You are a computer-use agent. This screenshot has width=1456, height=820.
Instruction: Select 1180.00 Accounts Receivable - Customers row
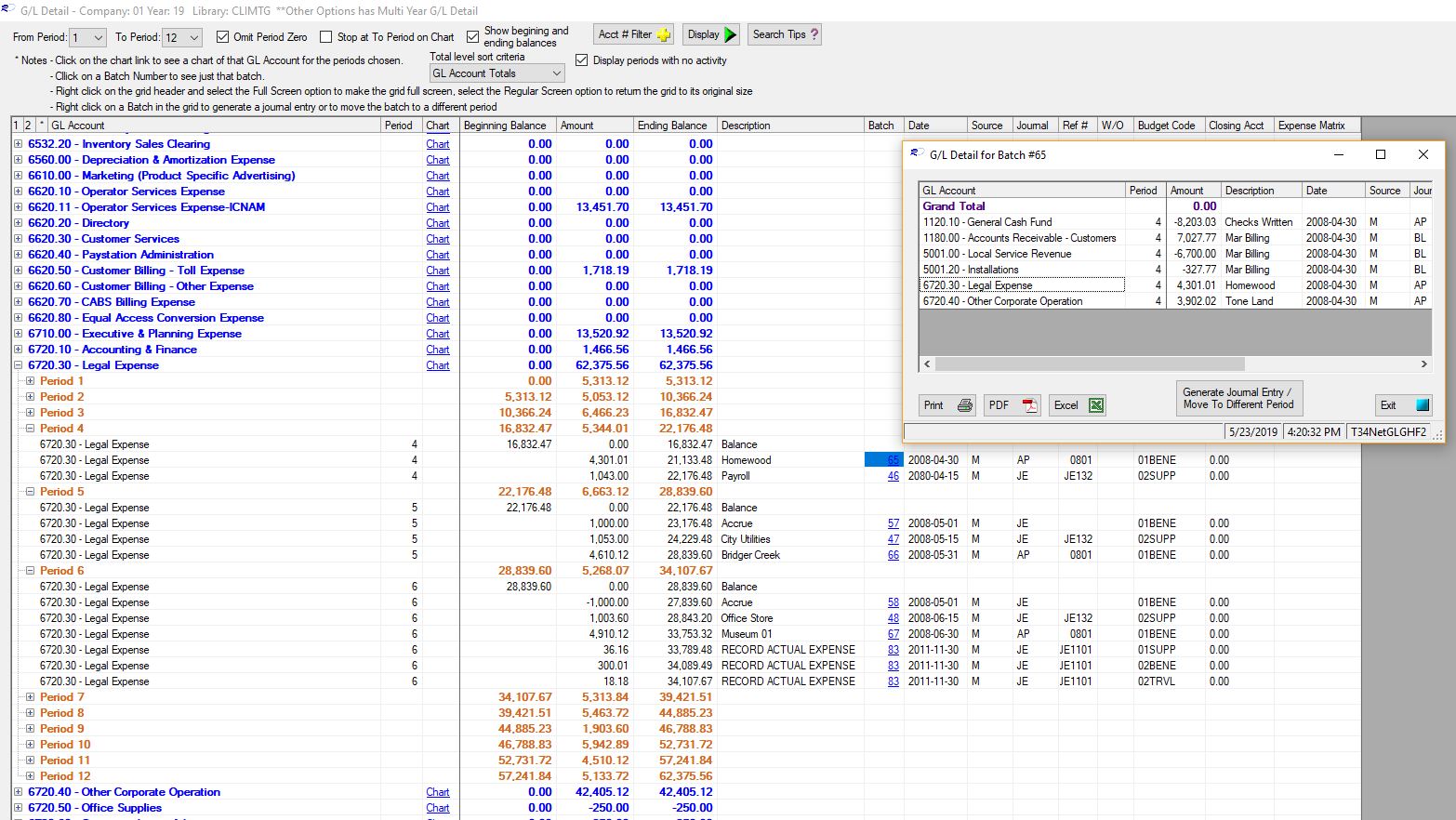(1175, 238)
